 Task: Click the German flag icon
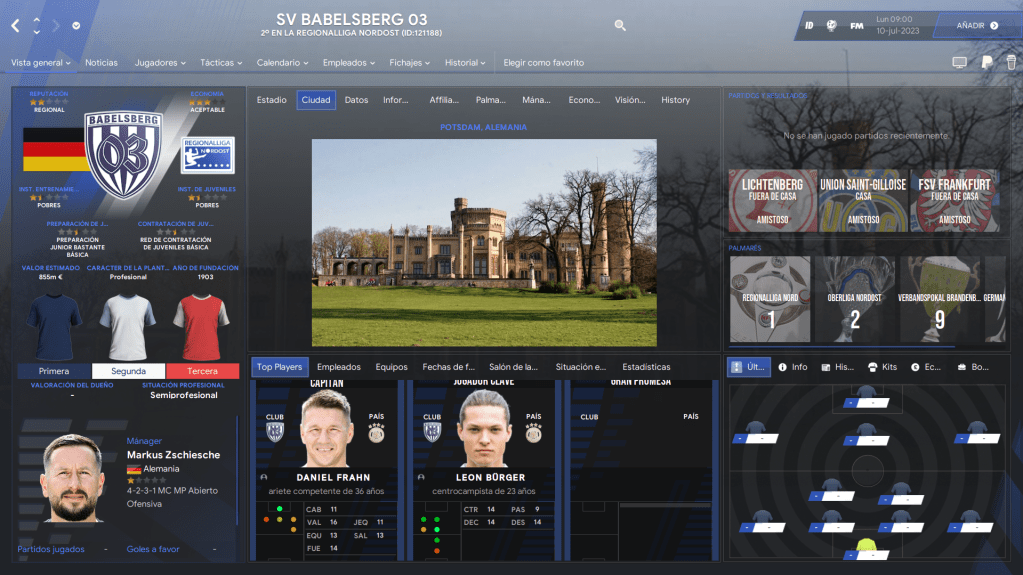pos(52,149)
